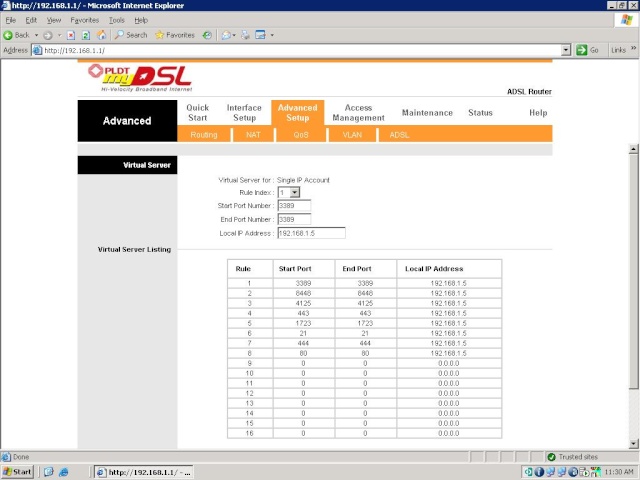The height and width of the screenshot is (480, 640).
Task: Expand the Links toolbar chevron
Action: (x=633, y=48)
